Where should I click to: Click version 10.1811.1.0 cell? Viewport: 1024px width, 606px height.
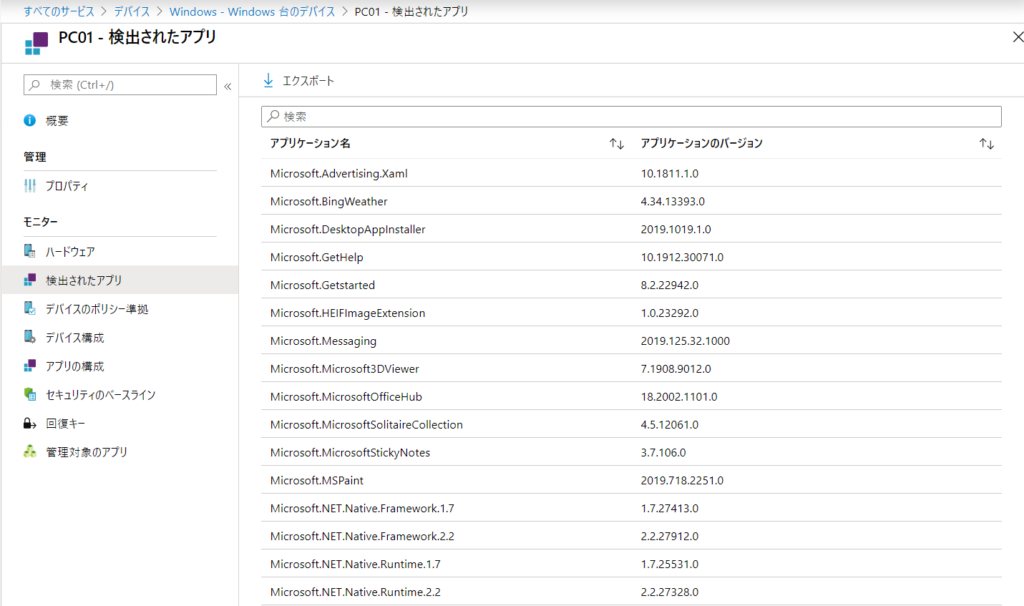669,173
